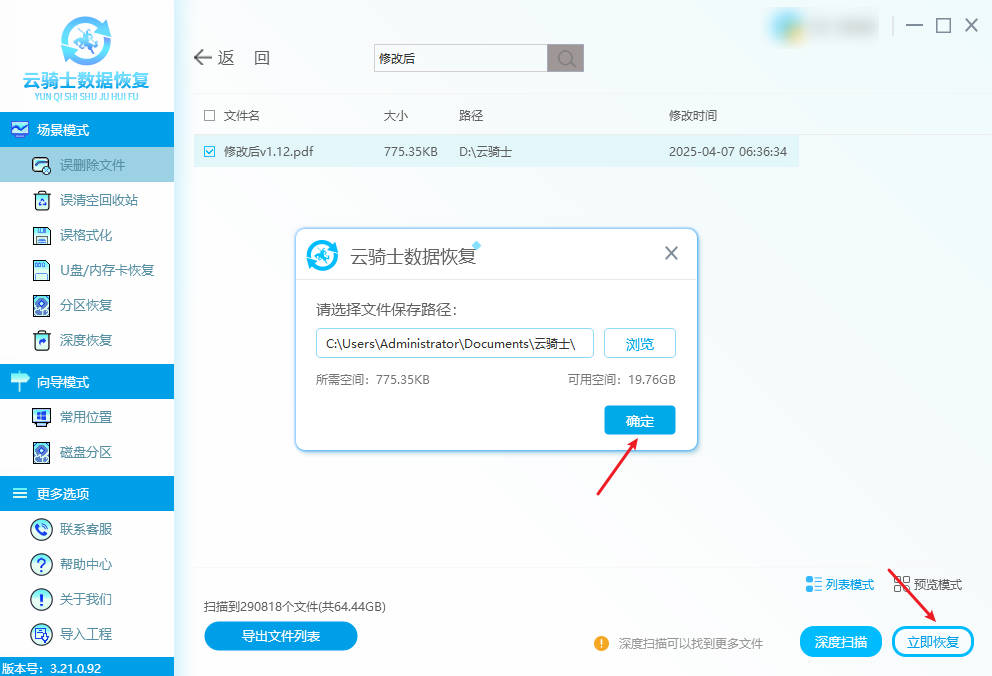Screen dimensions: 992x676
Task: Toggle the select-all checkbox beside 文件名
Action: (209, 116)
